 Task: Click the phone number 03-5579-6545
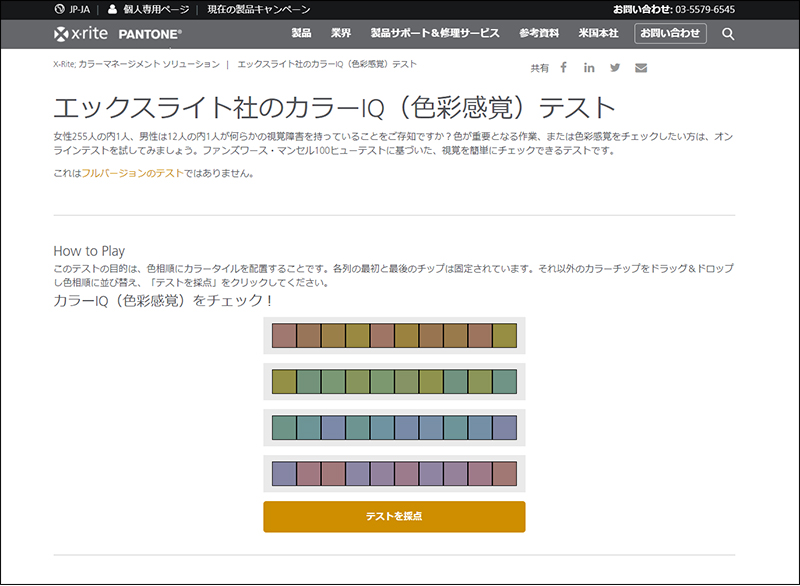tap(705, 9)
